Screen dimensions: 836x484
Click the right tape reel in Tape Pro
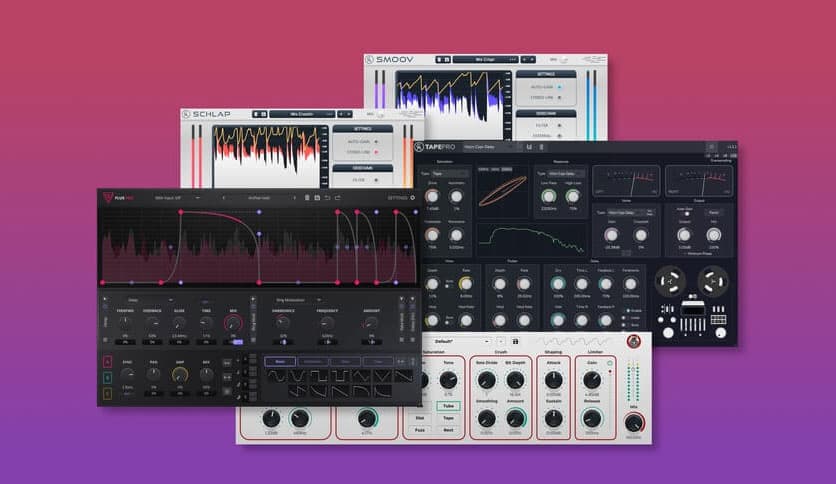(713, 281)
